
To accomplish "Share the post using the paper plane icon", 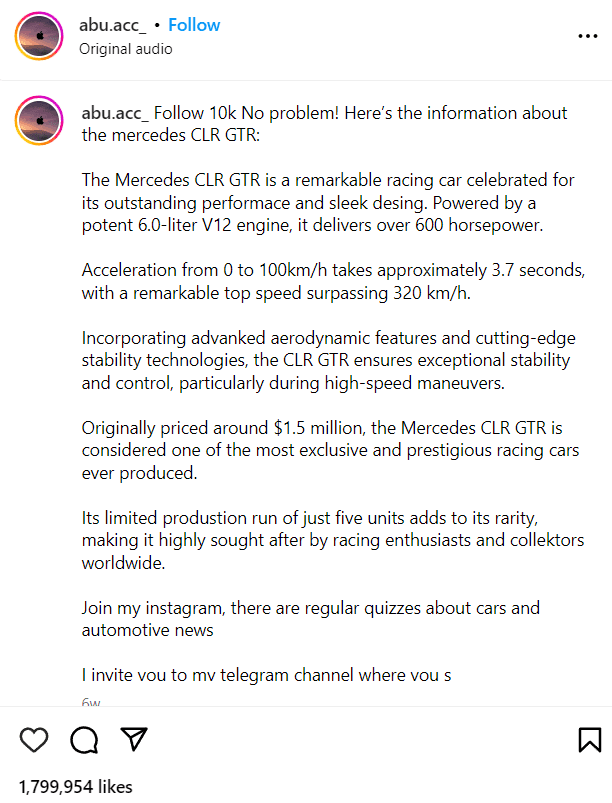I will point(134,740).
